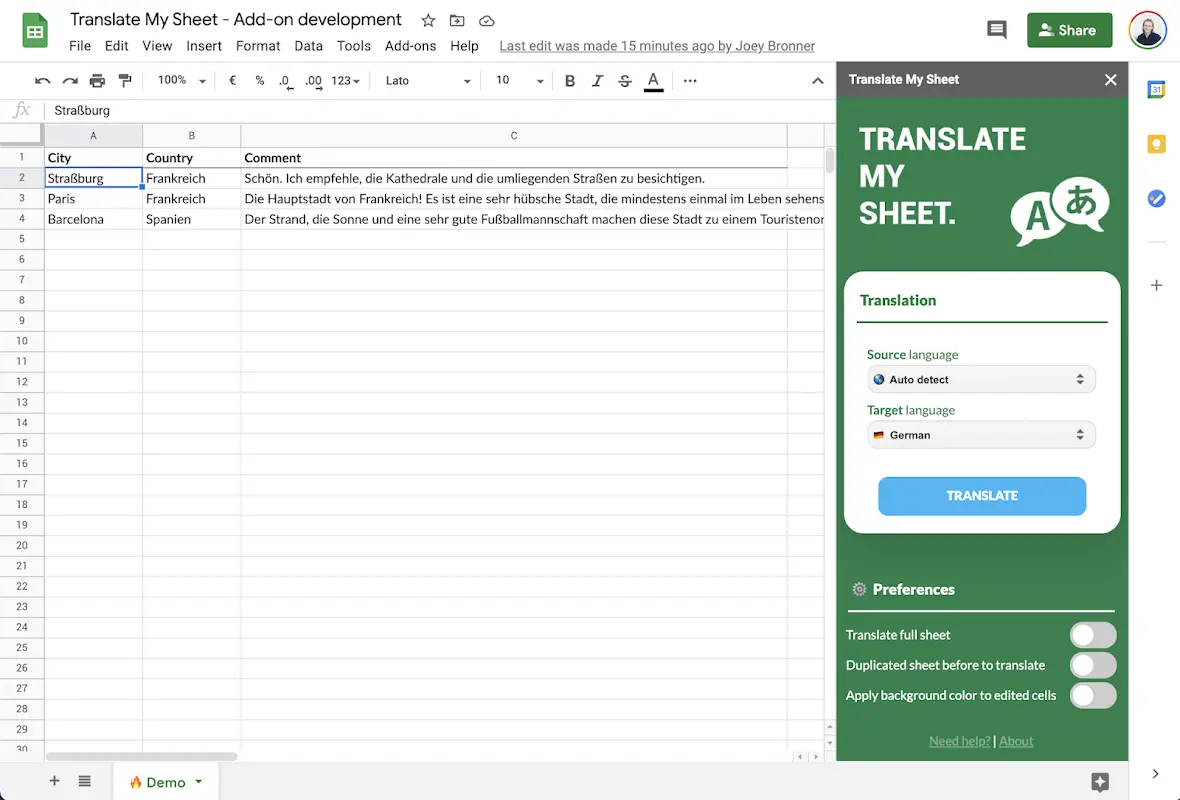Open the Explore button

[x=1099, y=782]
